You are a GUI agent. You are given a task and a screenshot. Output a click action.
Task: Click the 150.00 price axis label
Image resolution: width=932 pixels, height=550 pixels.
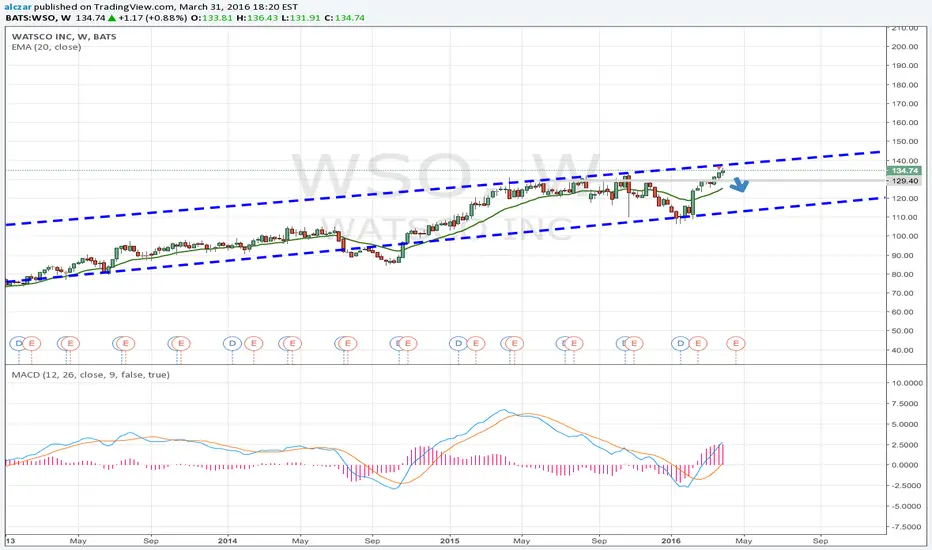click(x=905, y=142)
